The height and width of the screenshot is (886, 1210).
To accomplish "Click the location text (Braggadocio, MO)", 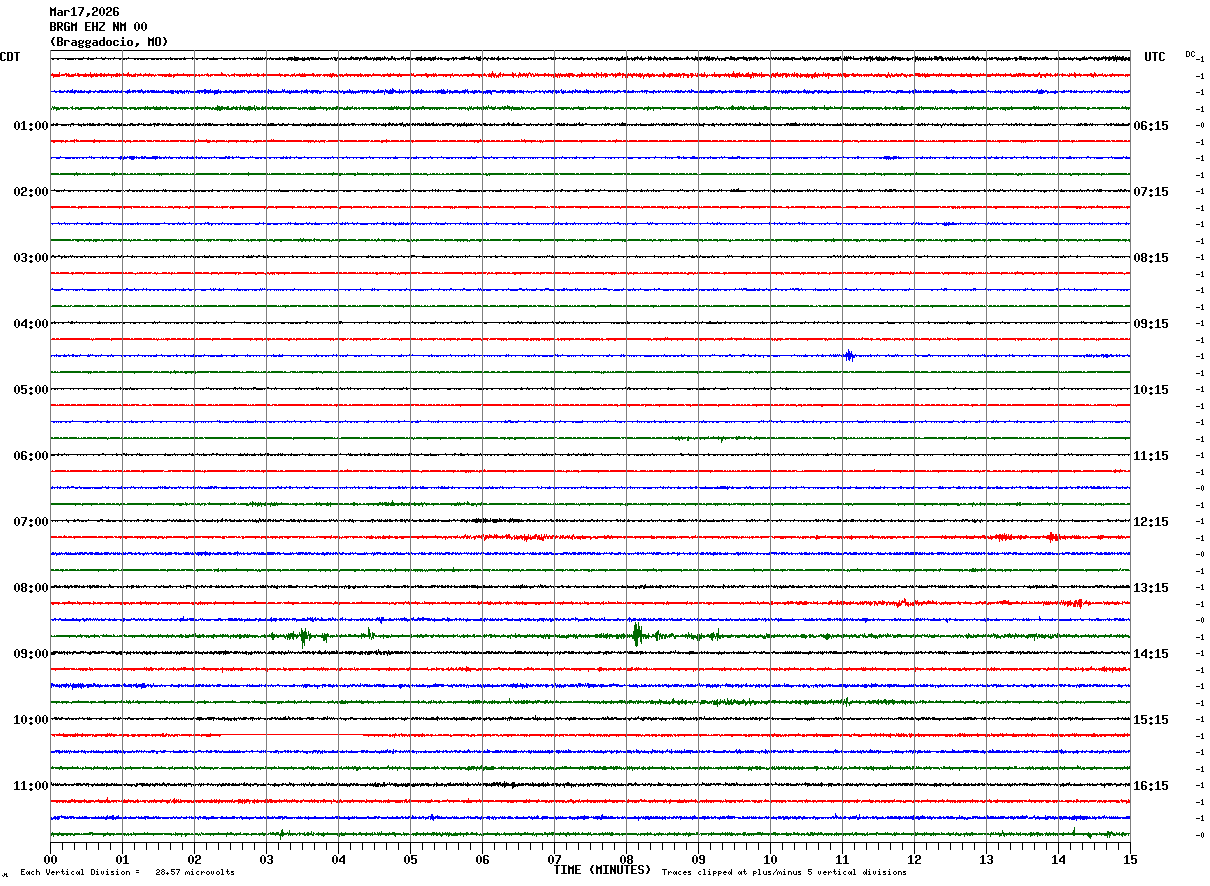I will (x=108, y=42).
